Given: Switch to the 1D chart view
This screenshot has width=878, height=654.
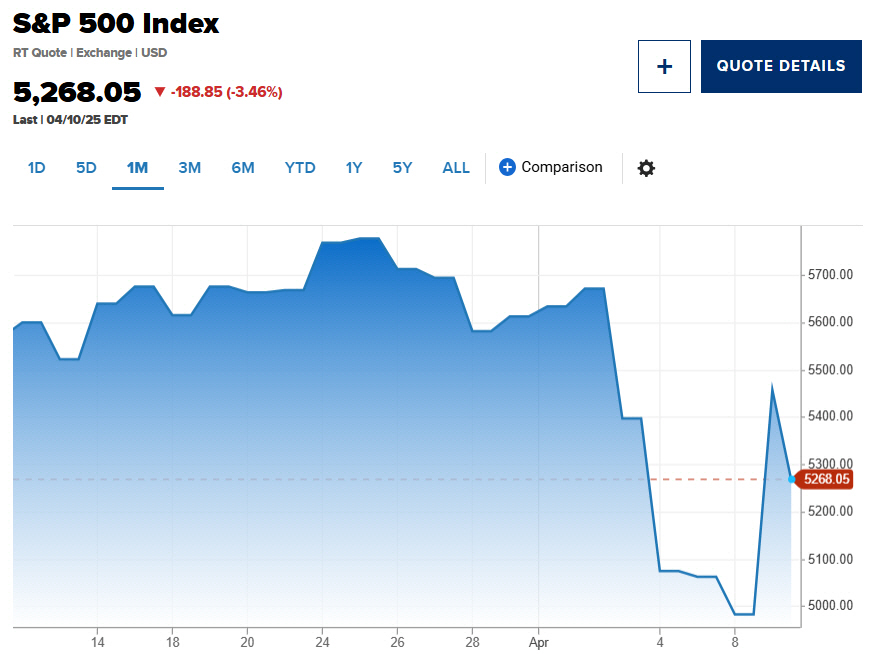Looking at the screenshot, I should tap(36, 168).
